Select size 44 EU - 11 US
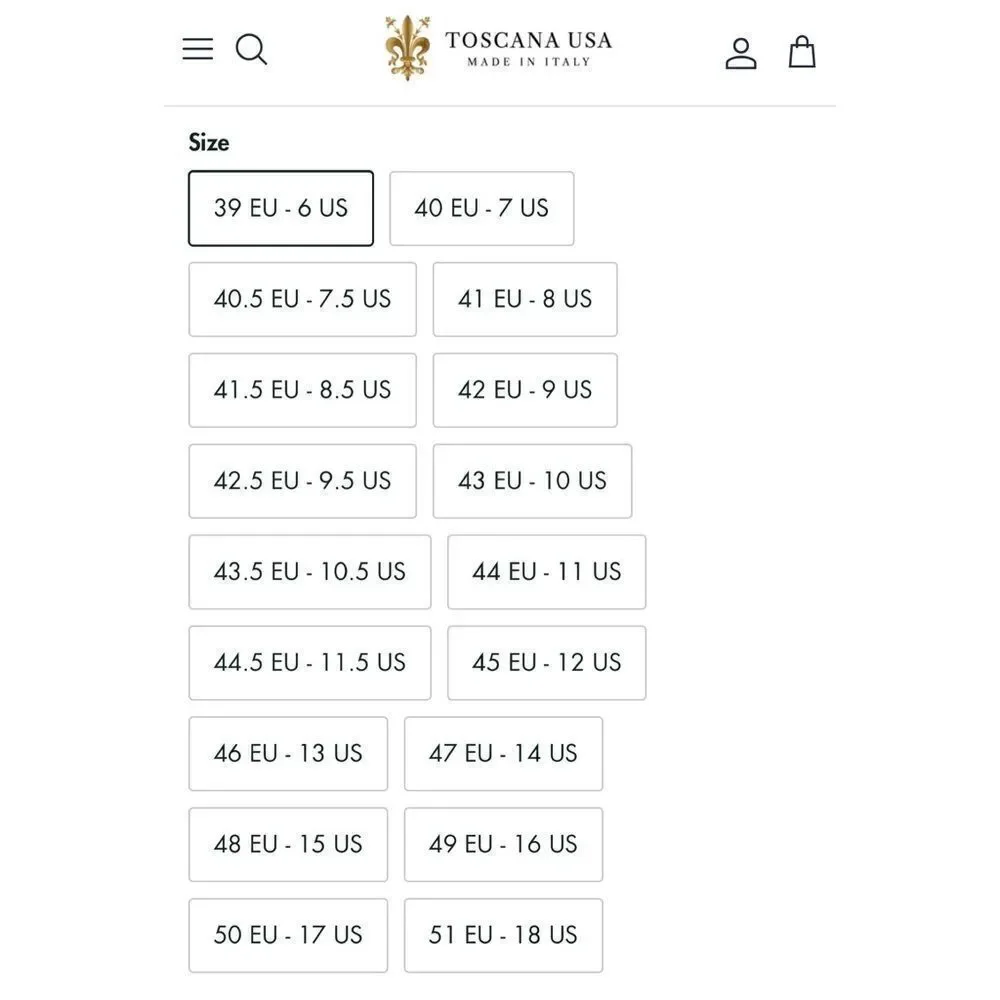Viewport: 1000px width, 1000px height. click(x=547, y=572)
